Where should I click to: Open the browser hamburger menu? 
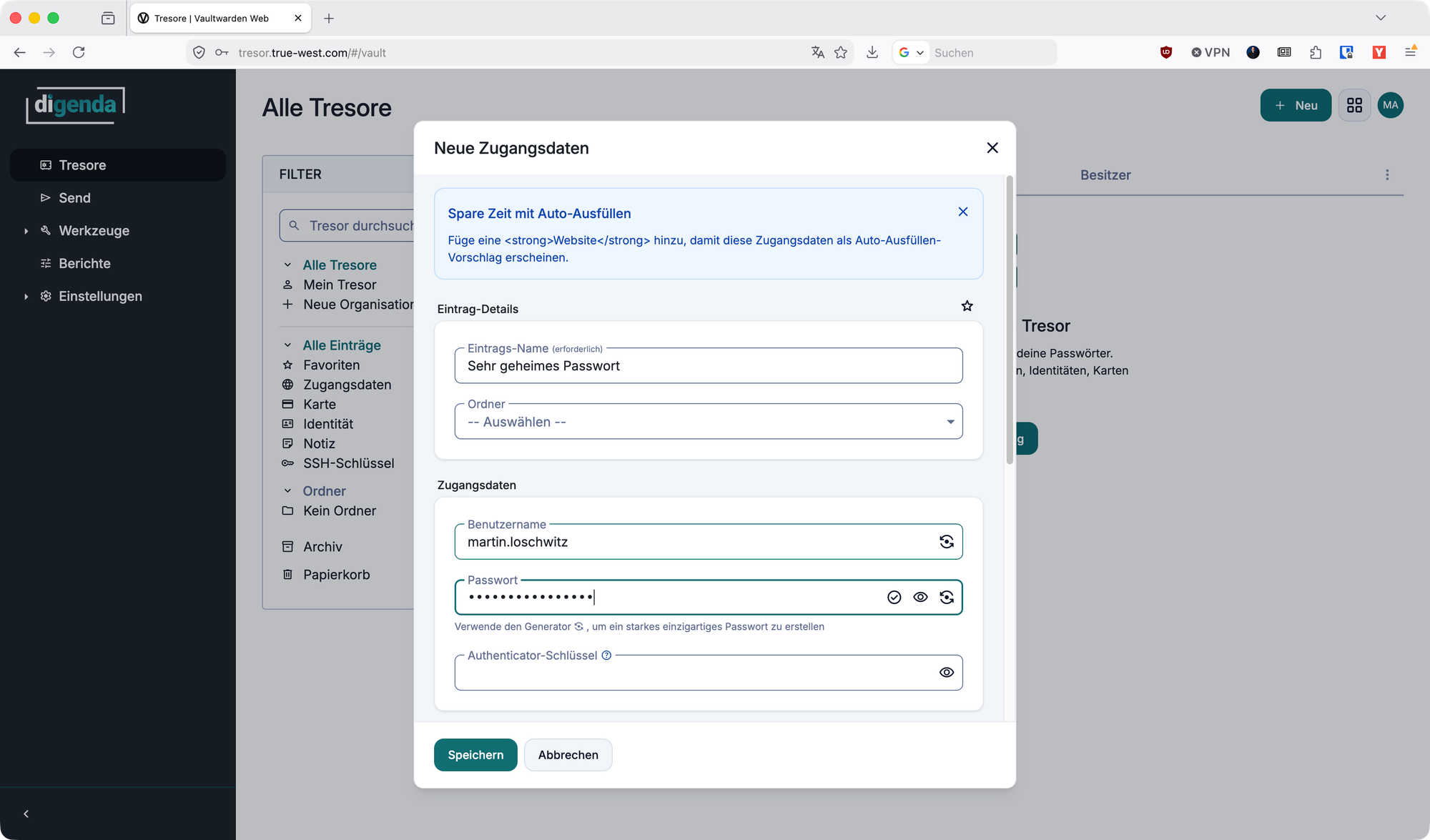point(1410,52)
